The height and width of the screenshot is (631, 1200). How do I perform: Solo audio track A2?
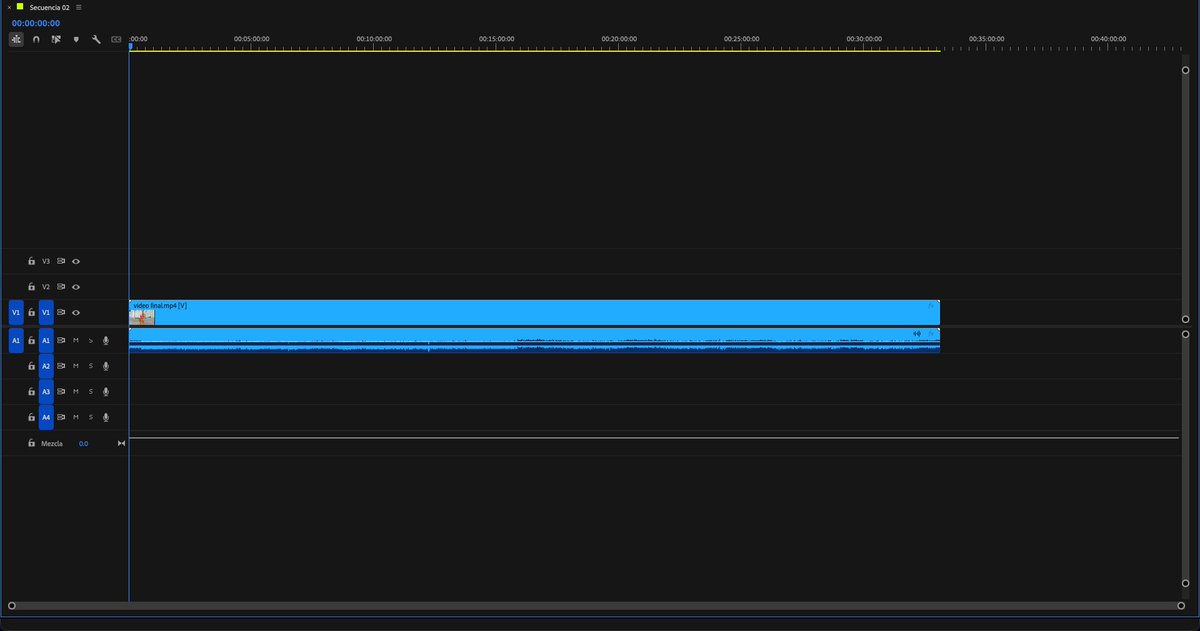(x=90, y=366)
